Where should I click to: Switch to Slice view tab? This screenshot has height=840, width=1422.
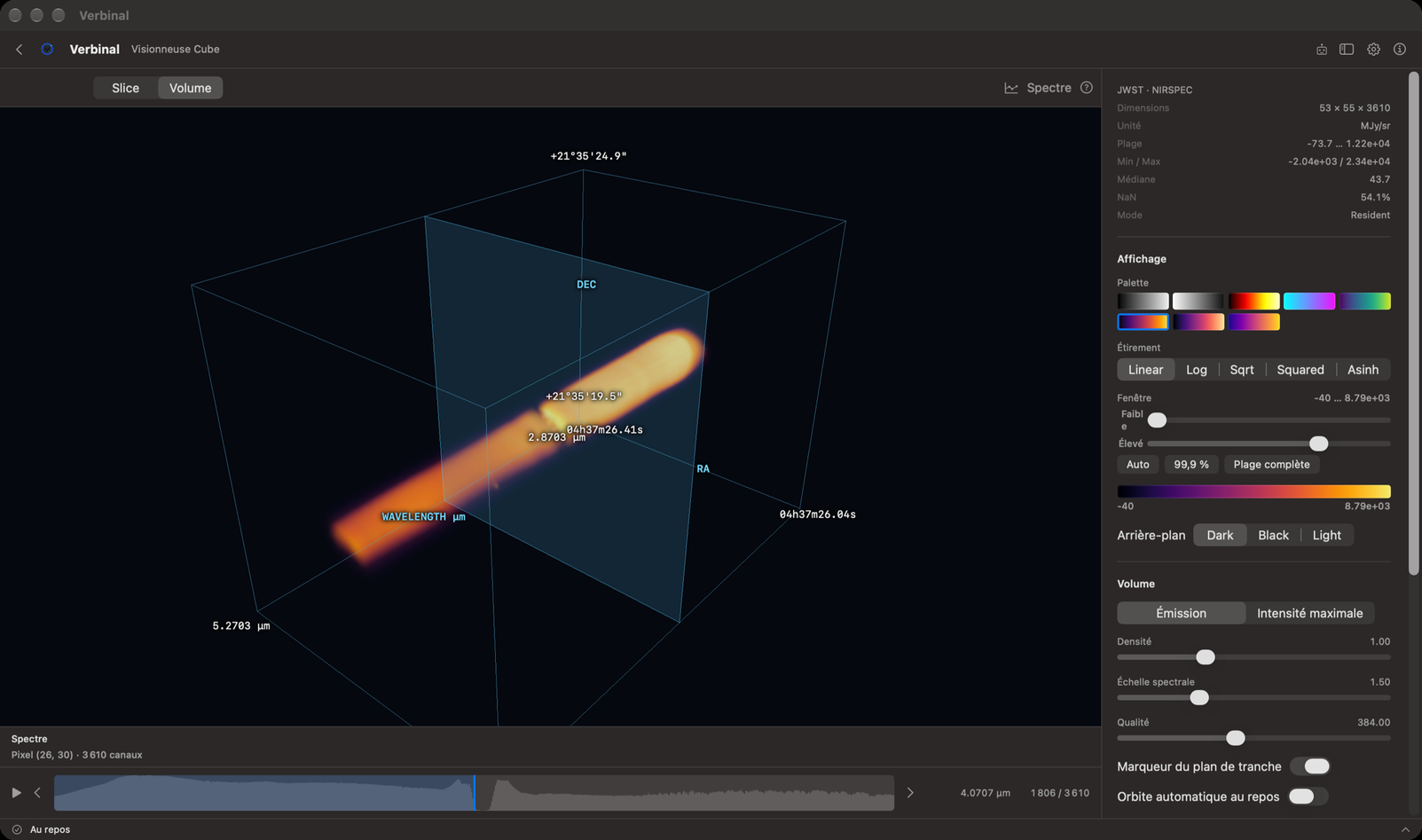[x=125, y=88]
